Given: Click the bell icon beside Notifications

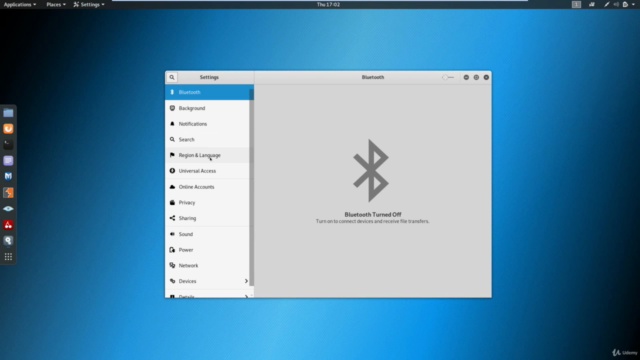Looking at the screenshot, I should (x=172, y=124).
